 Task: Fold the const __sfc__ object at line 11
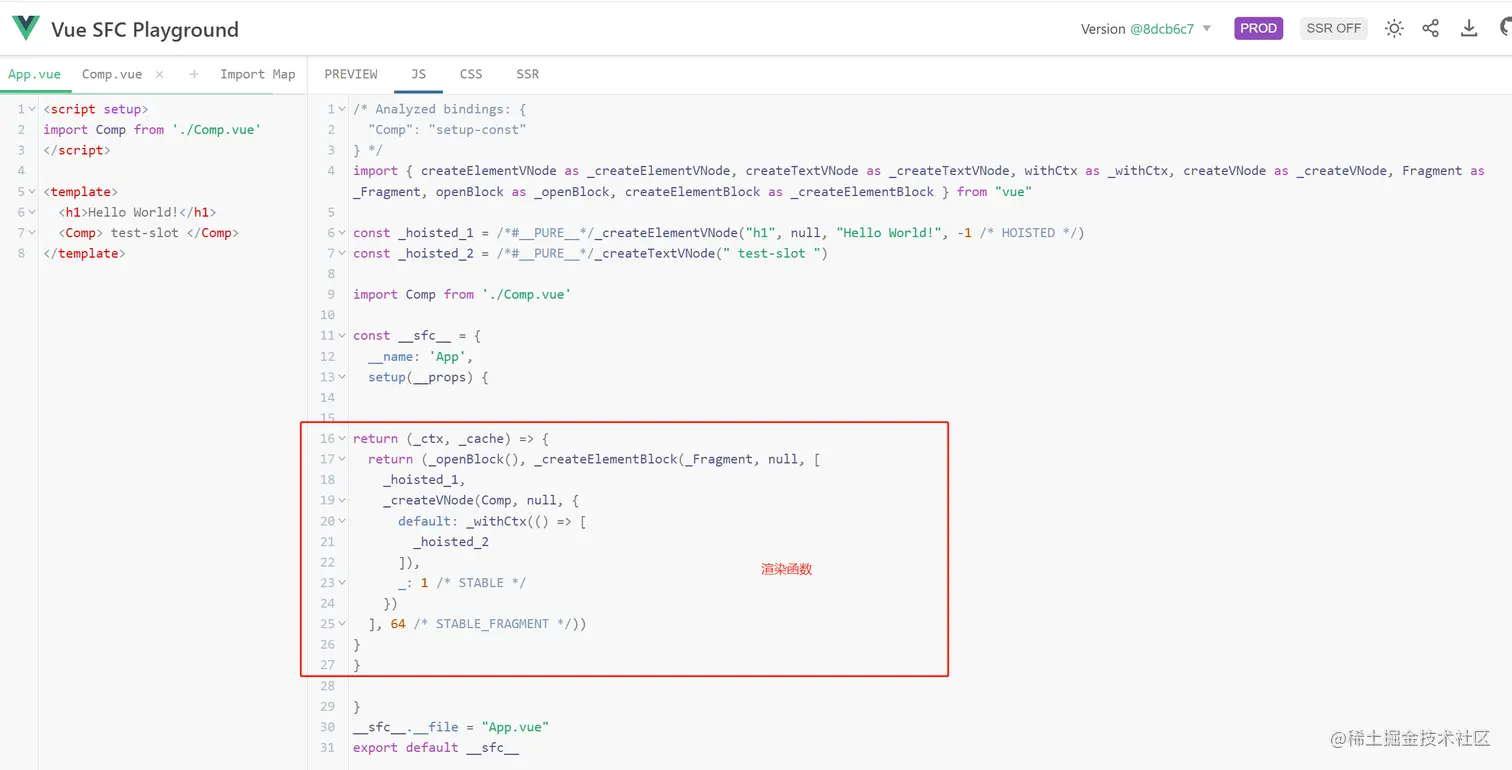coord(343,336)
